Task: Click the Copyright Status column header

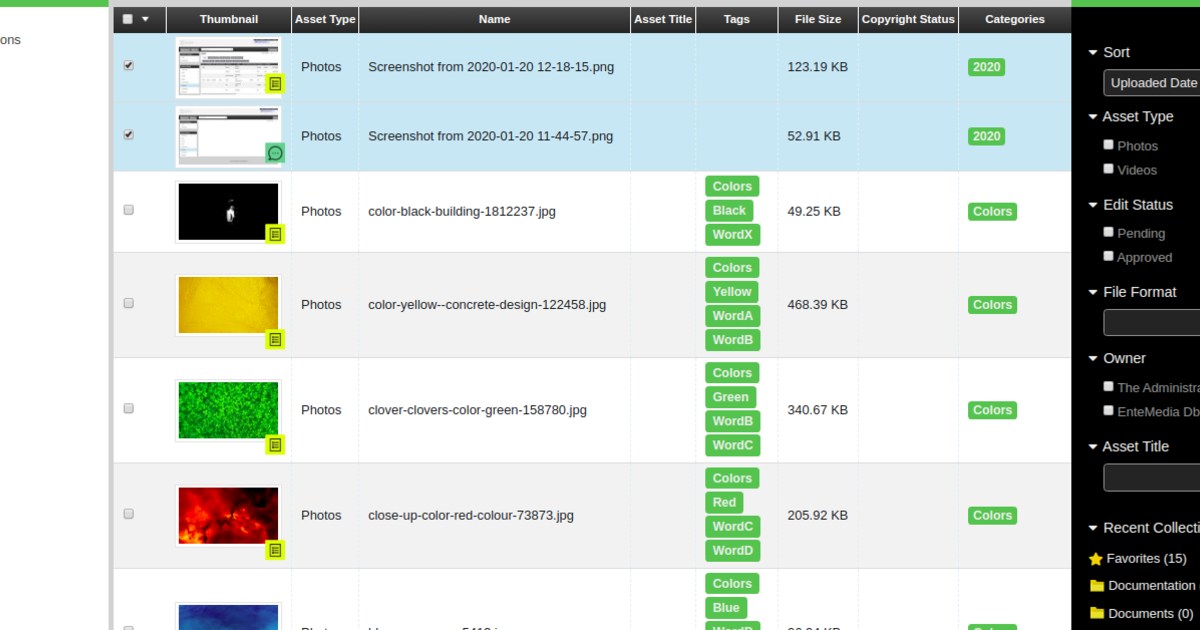Action: tap(908, 19)
